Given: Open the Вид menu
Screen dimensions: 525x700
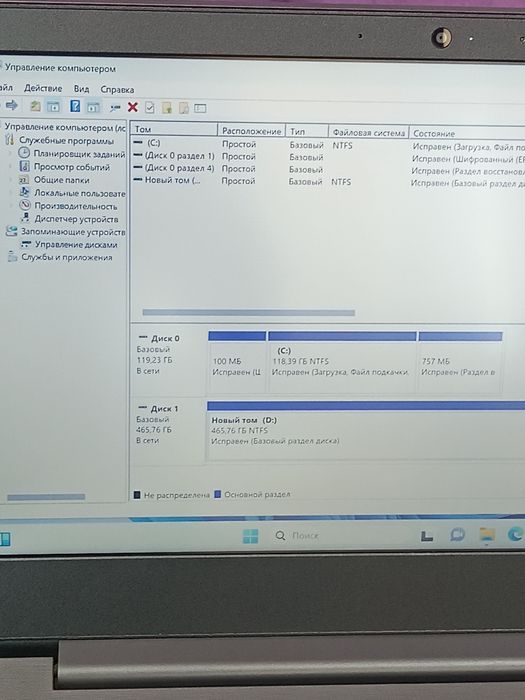Looking at the screenshot, I should point(81,89).
